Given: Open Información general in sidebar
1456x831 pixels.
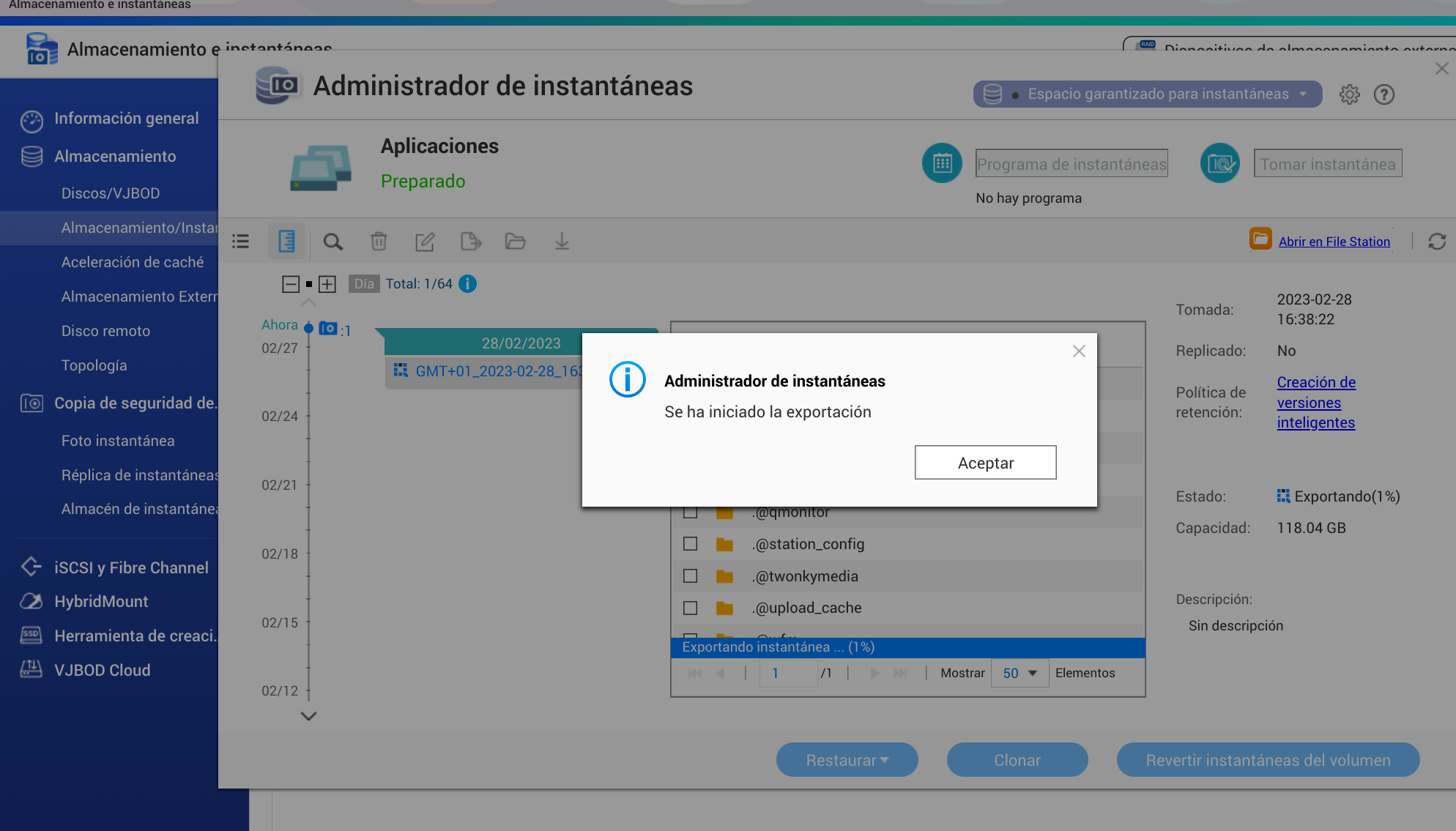Looking at the screenshot, I should [x=126, y=119].
